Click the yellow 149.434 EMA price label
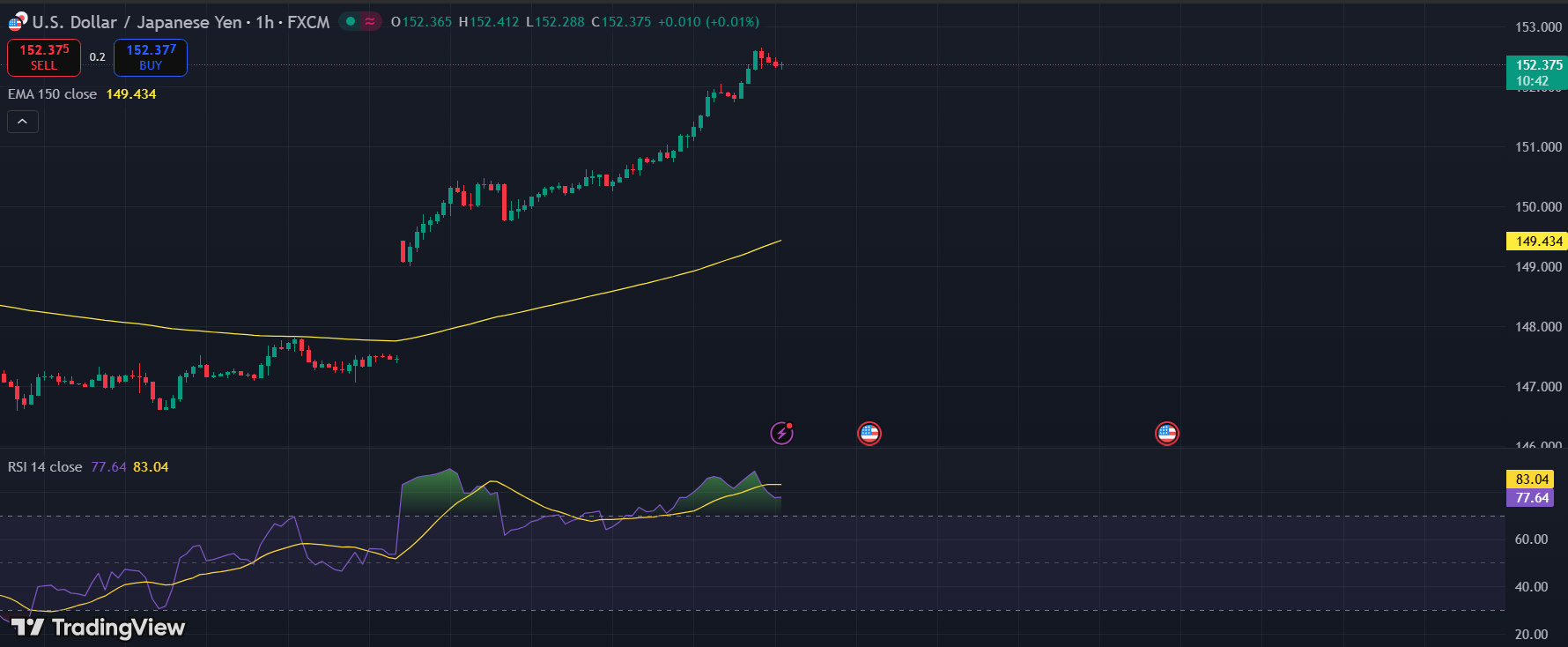 coord(1538,241)
